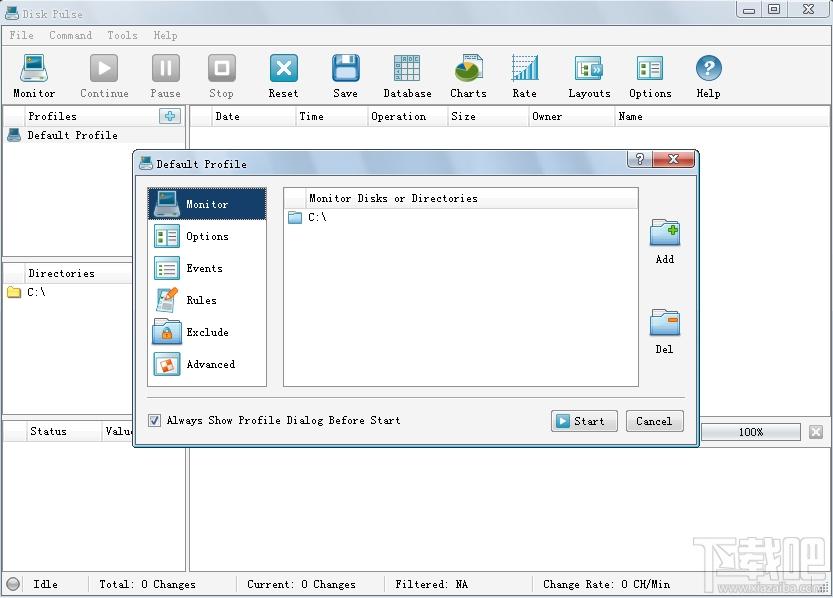Open the File menu
The height and width of the screenshot is (598, 833).
pyautogui.click(x=21, y=35)
